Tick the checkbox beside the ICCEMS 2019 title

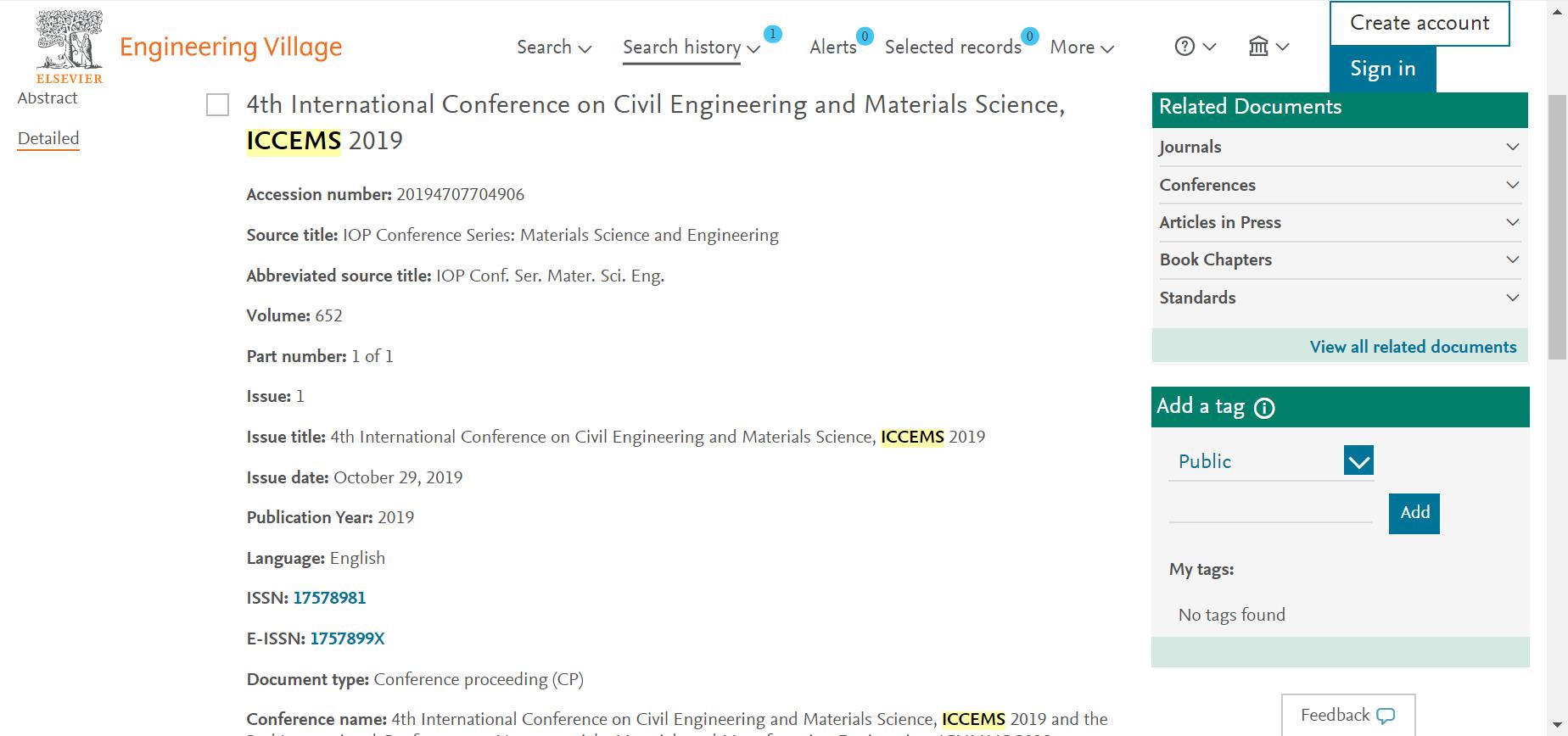coord(218,105)
